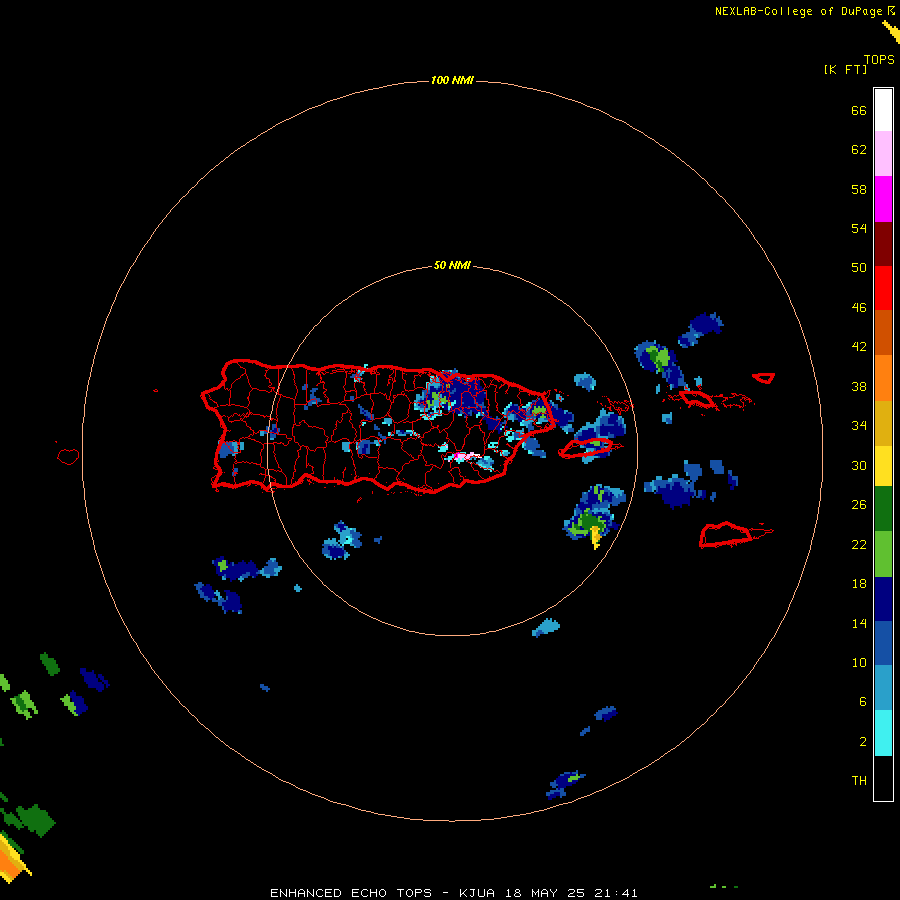
Task: Click the NEXLAB-College of DuPage credit text
Action: point(798,11)
